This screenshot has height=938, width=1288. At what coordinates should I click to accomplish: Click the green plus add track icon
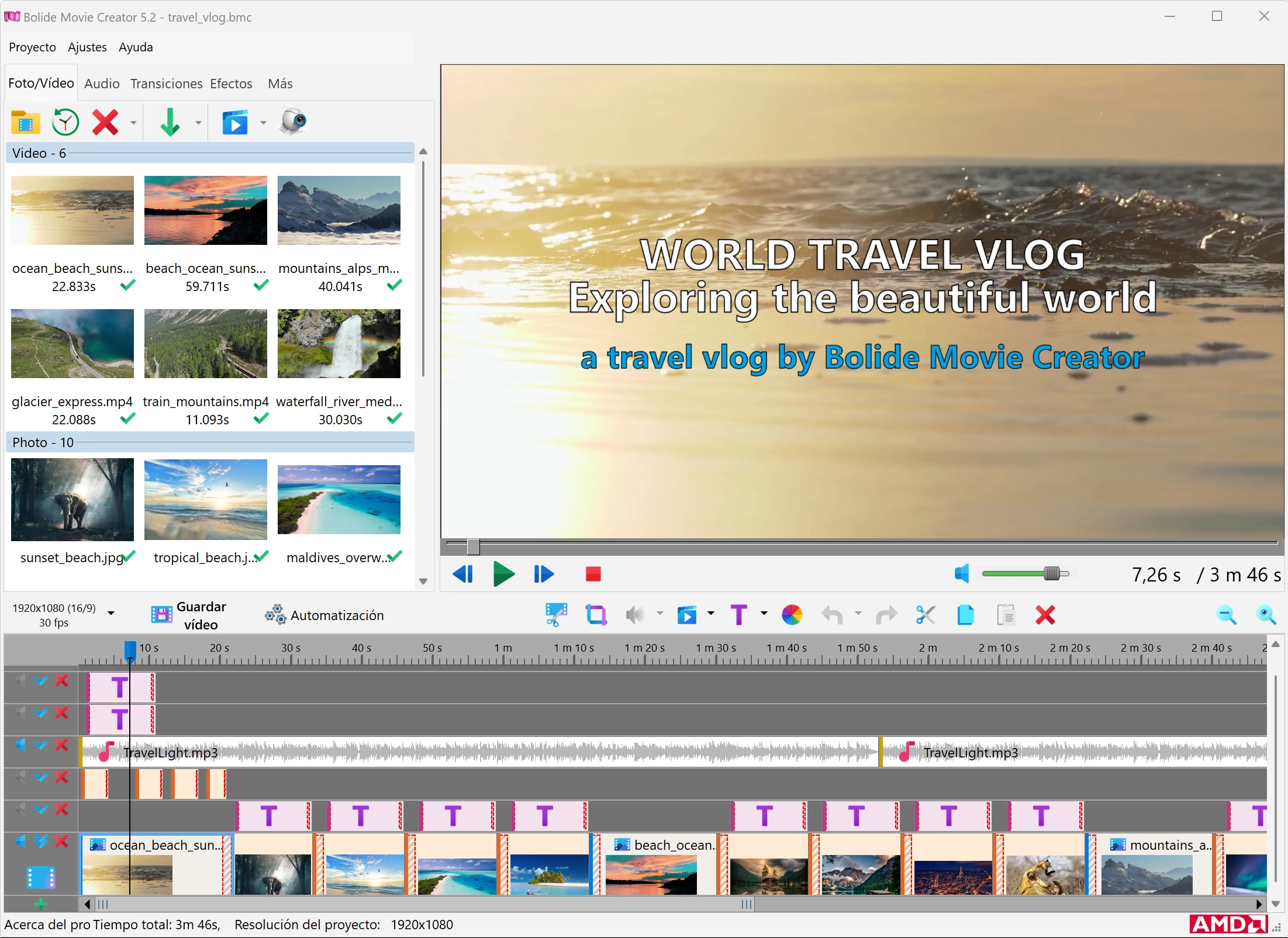coord(40,905)
